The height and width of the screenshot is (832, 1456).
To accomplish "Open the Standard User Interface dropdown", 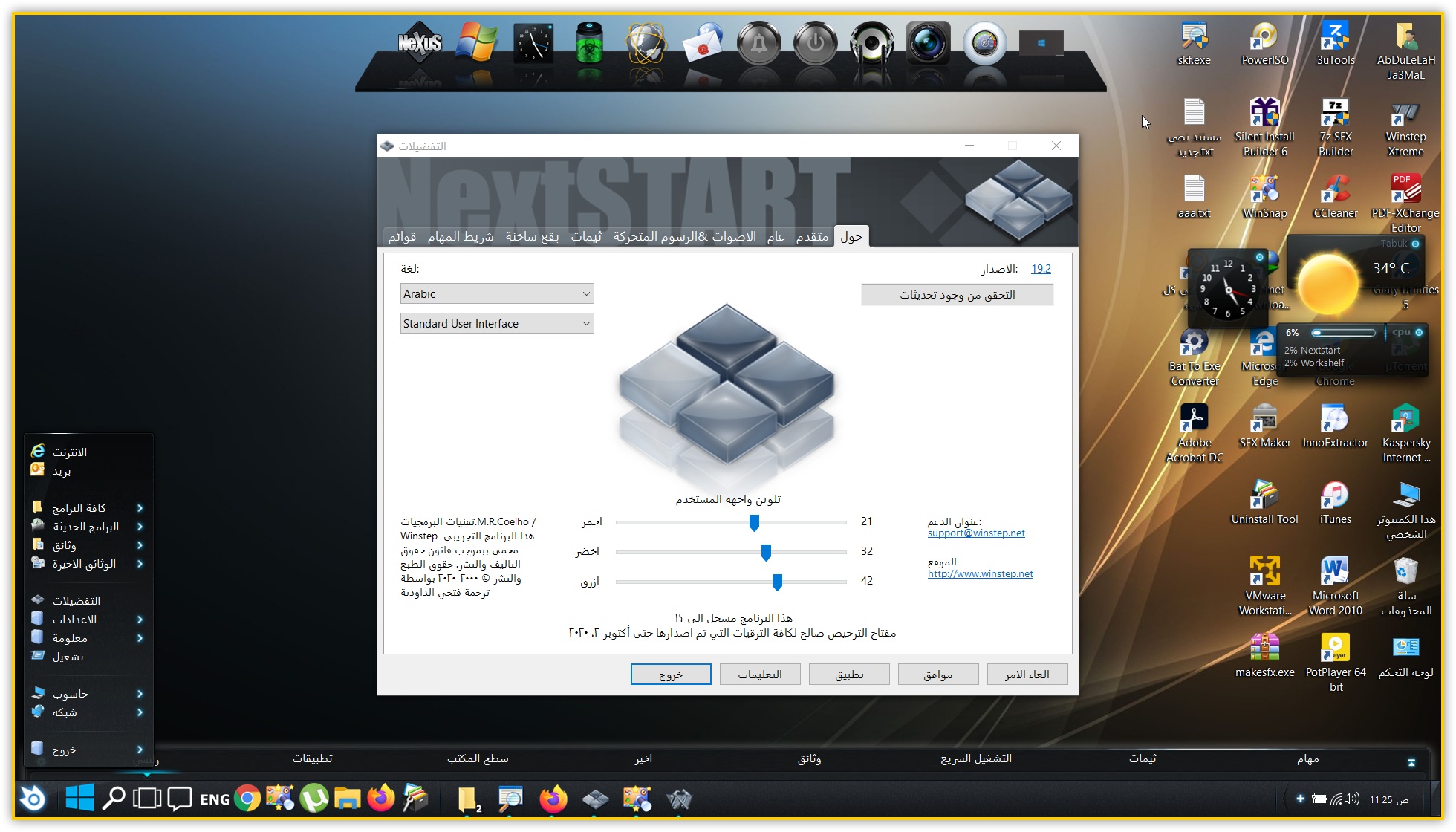I will tap(497, 324).
